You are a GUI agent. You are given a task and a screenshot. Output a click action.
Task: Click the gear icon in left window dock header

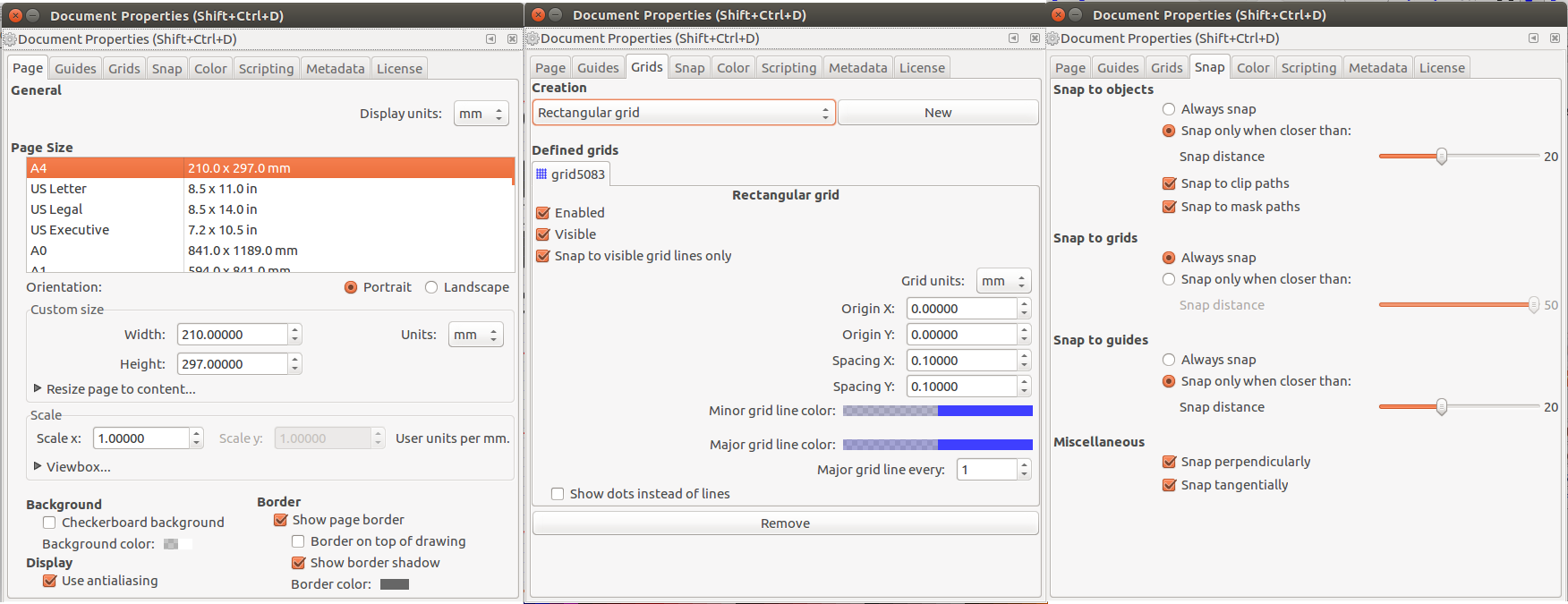coord(10,39)
